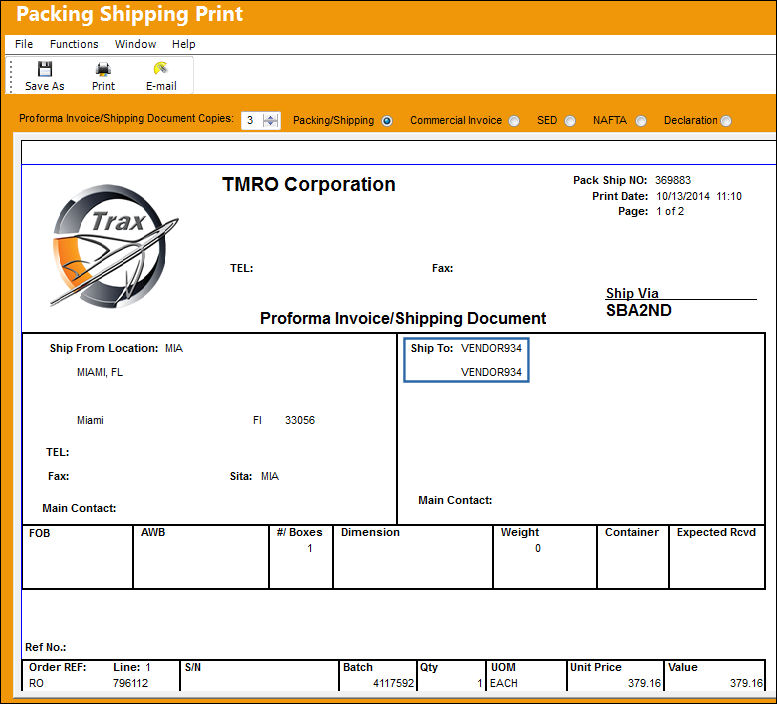
Task: Select the Commercial Invoice radio button
Action: click(x=514, y=121)
